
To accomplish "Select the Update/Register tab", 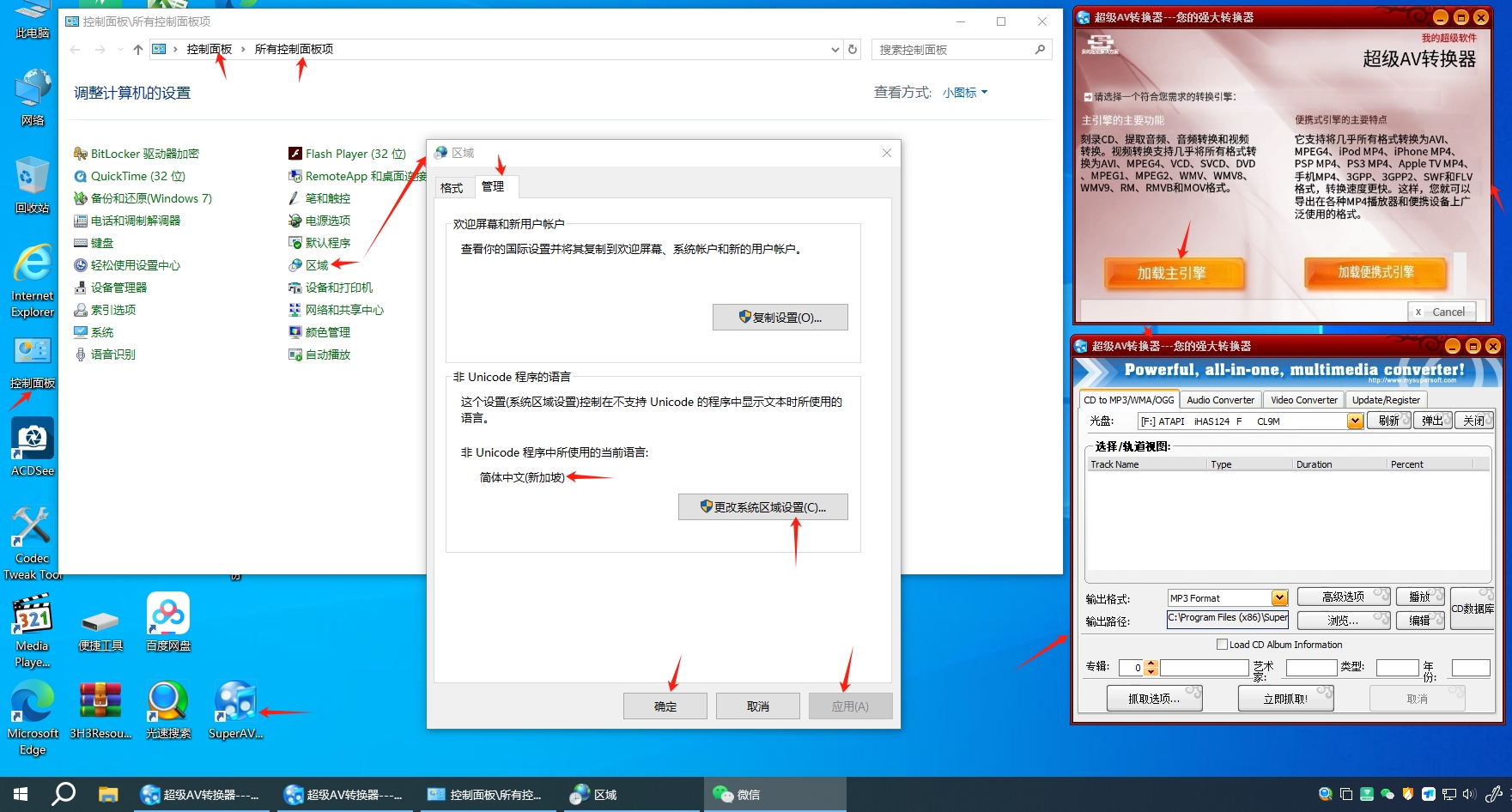I will click(x=1386, y=400).
